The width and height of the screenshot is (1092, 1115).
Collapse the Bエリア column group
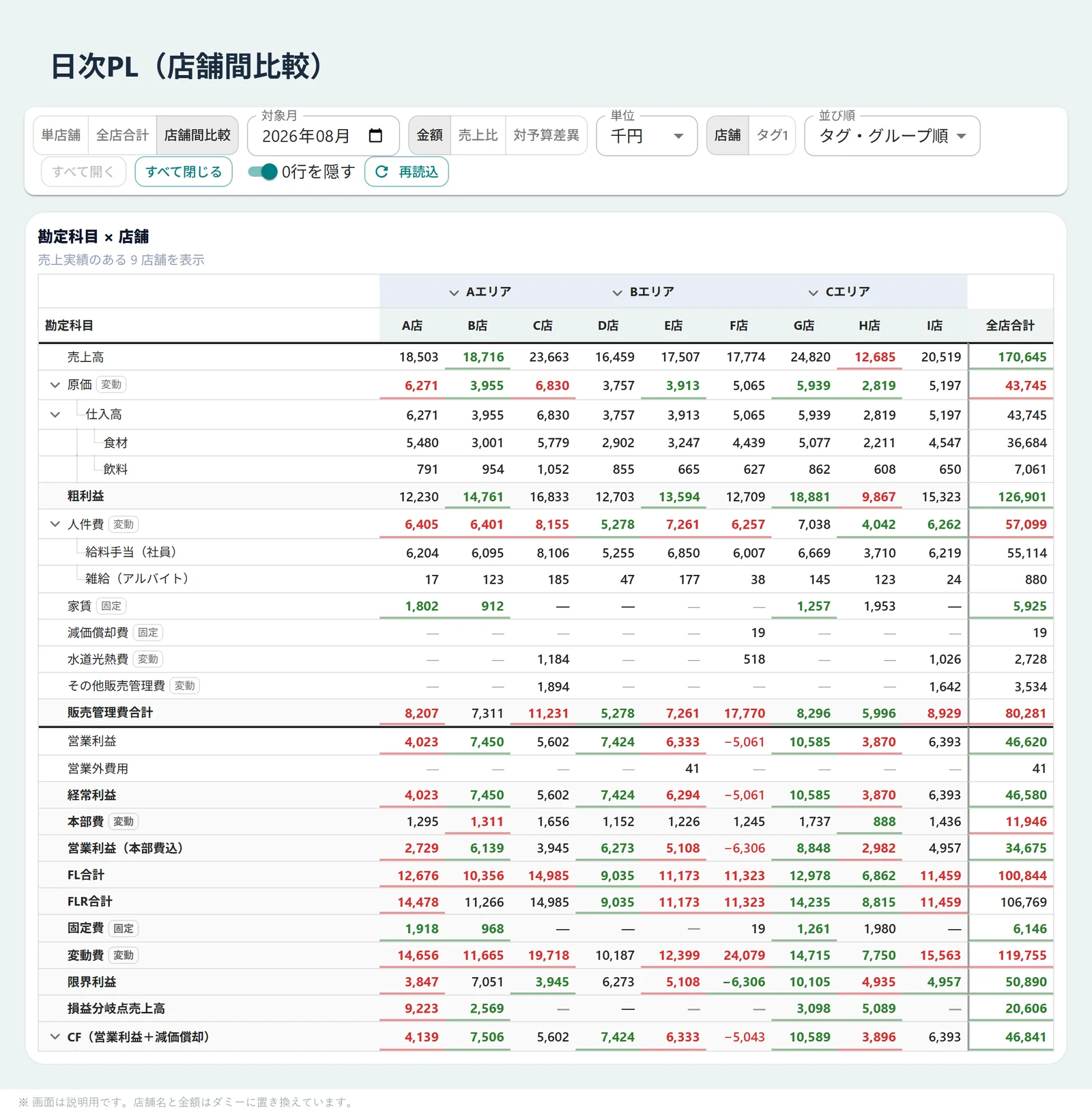(x=617, y=292)
